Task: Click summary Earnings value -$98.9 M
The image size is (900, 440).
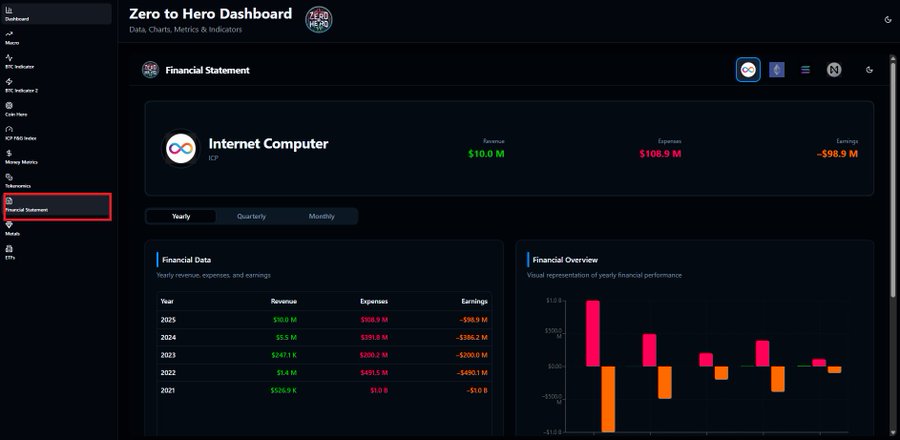Action: (837, 154)
